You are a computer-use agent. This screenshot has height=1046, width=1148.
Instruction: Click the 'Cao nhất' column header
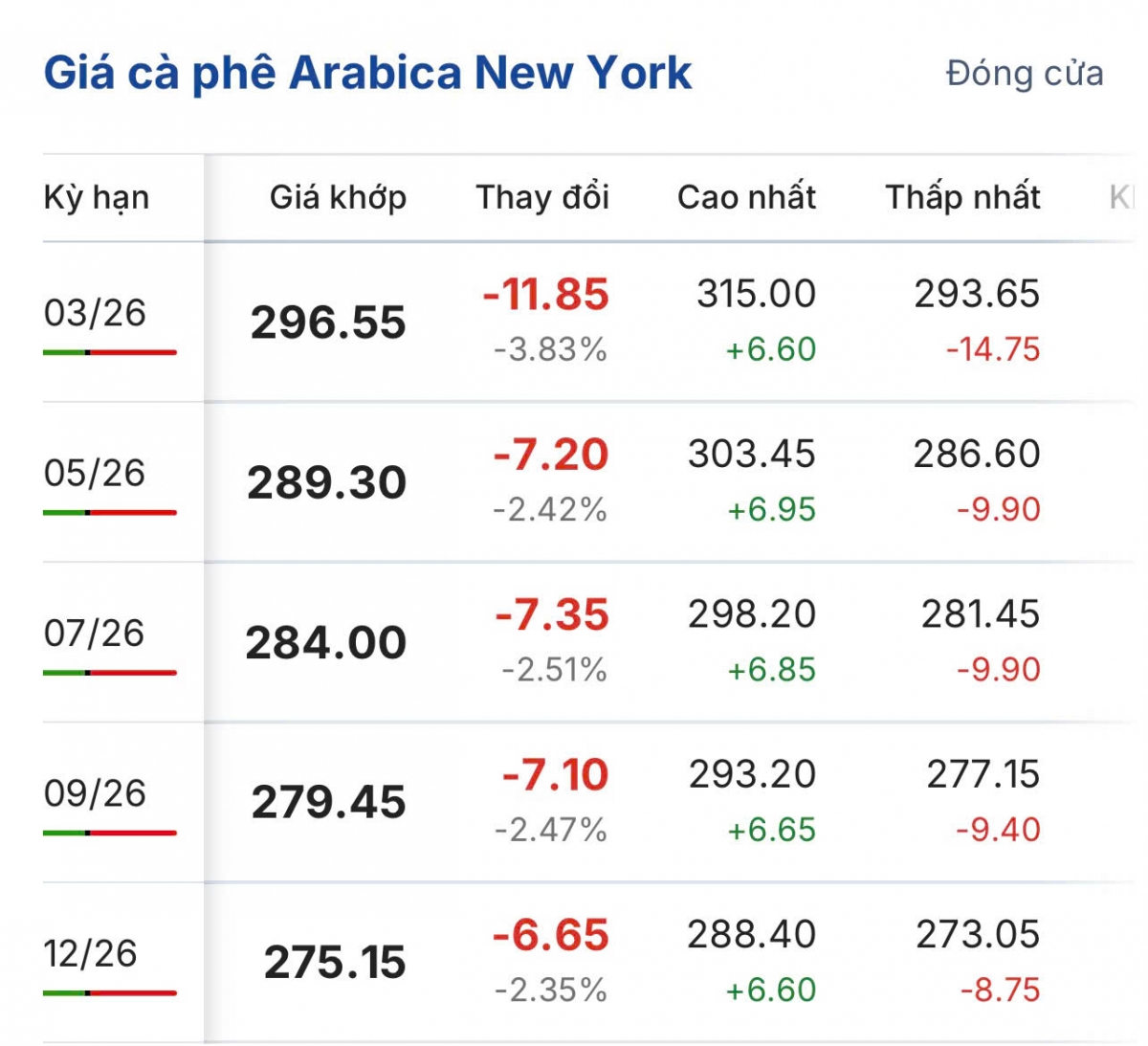click(x=746, y=198)
